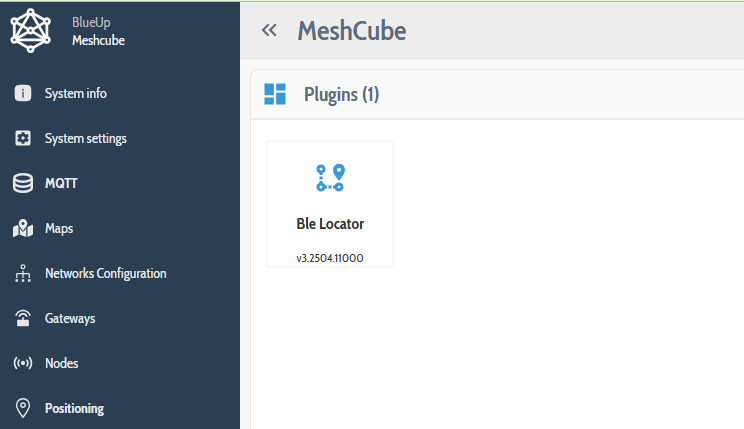Click the MeshCube page title
Image resolution: width=744 pixels, height=429 pixels.
(x=352, y=30)
